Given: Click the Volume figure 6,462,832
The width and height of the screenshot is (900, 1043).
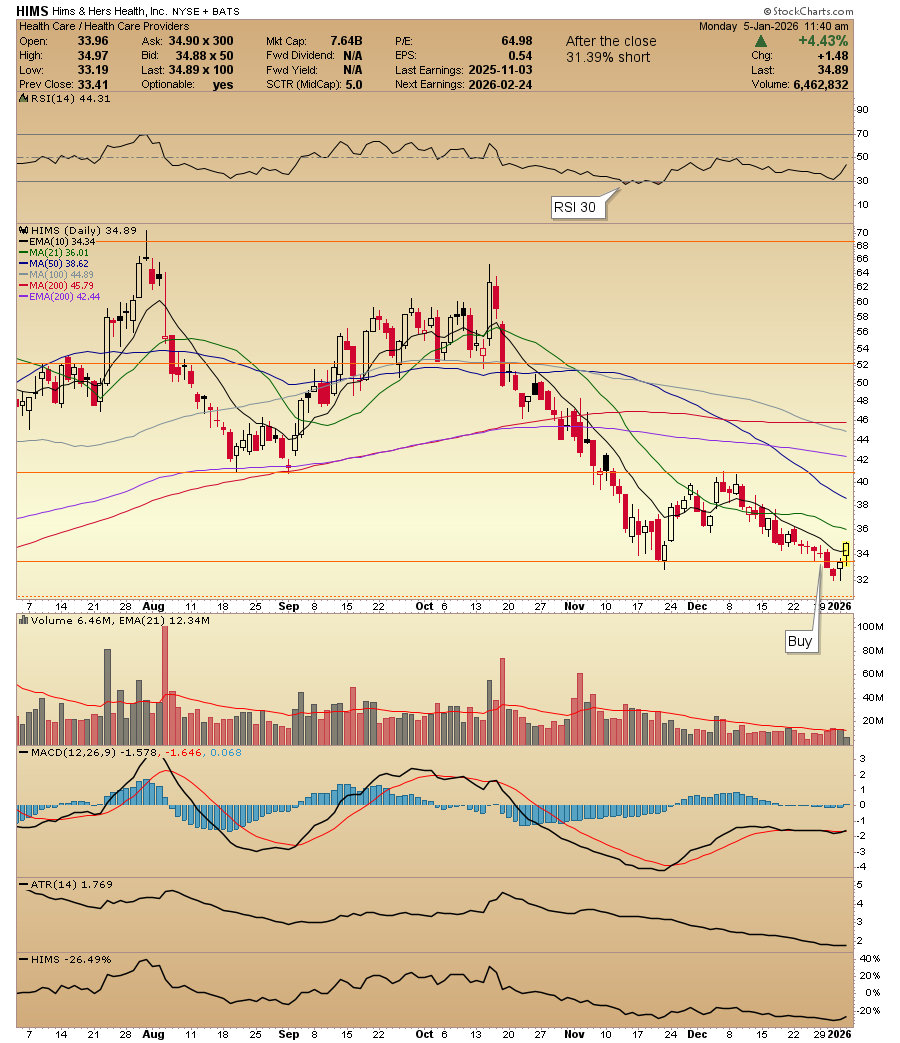Looking at the screenshot, I should click(x=820, y=85).
